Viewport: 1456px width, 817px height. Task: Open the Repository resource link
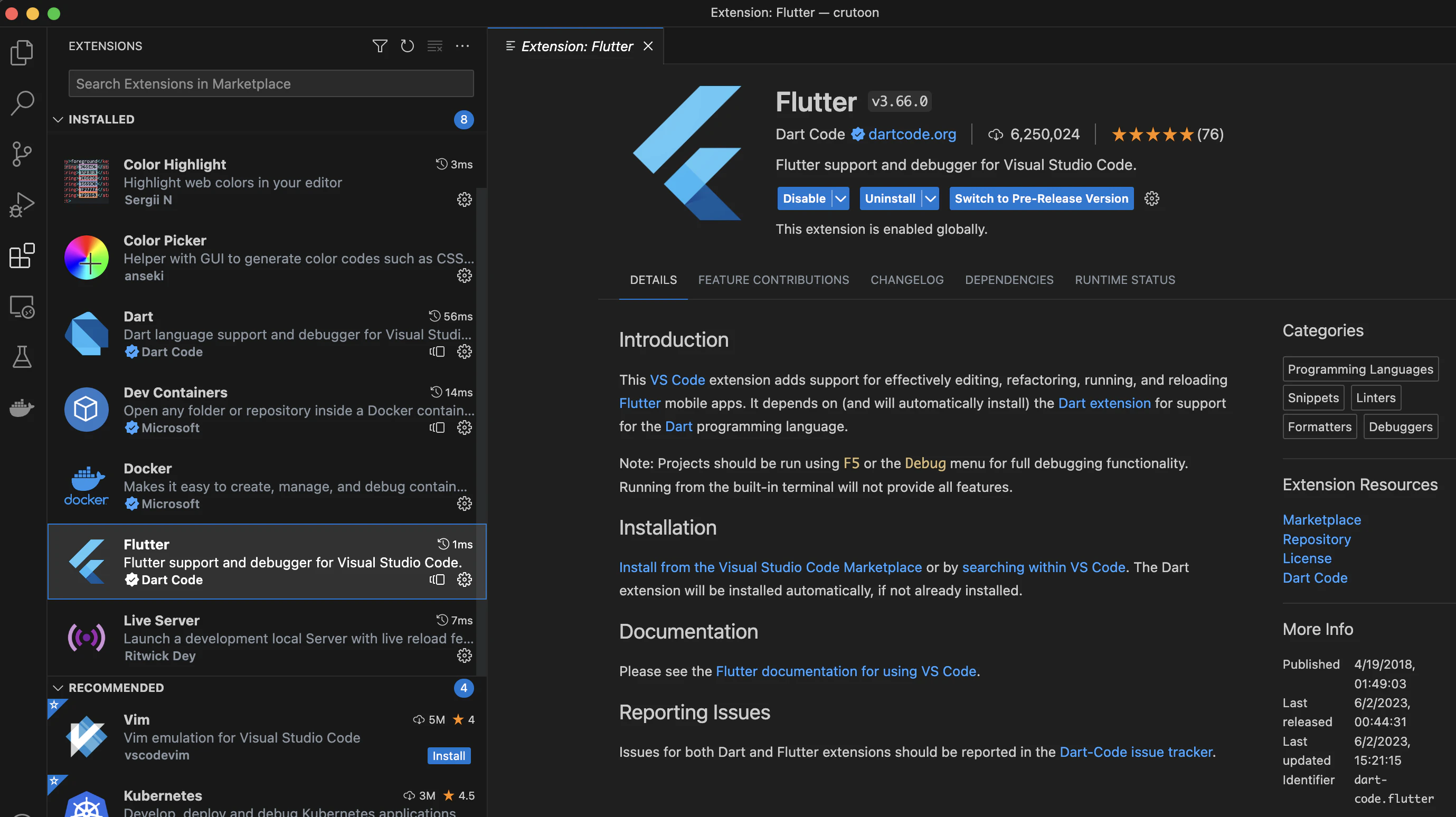click(1317, 539)
